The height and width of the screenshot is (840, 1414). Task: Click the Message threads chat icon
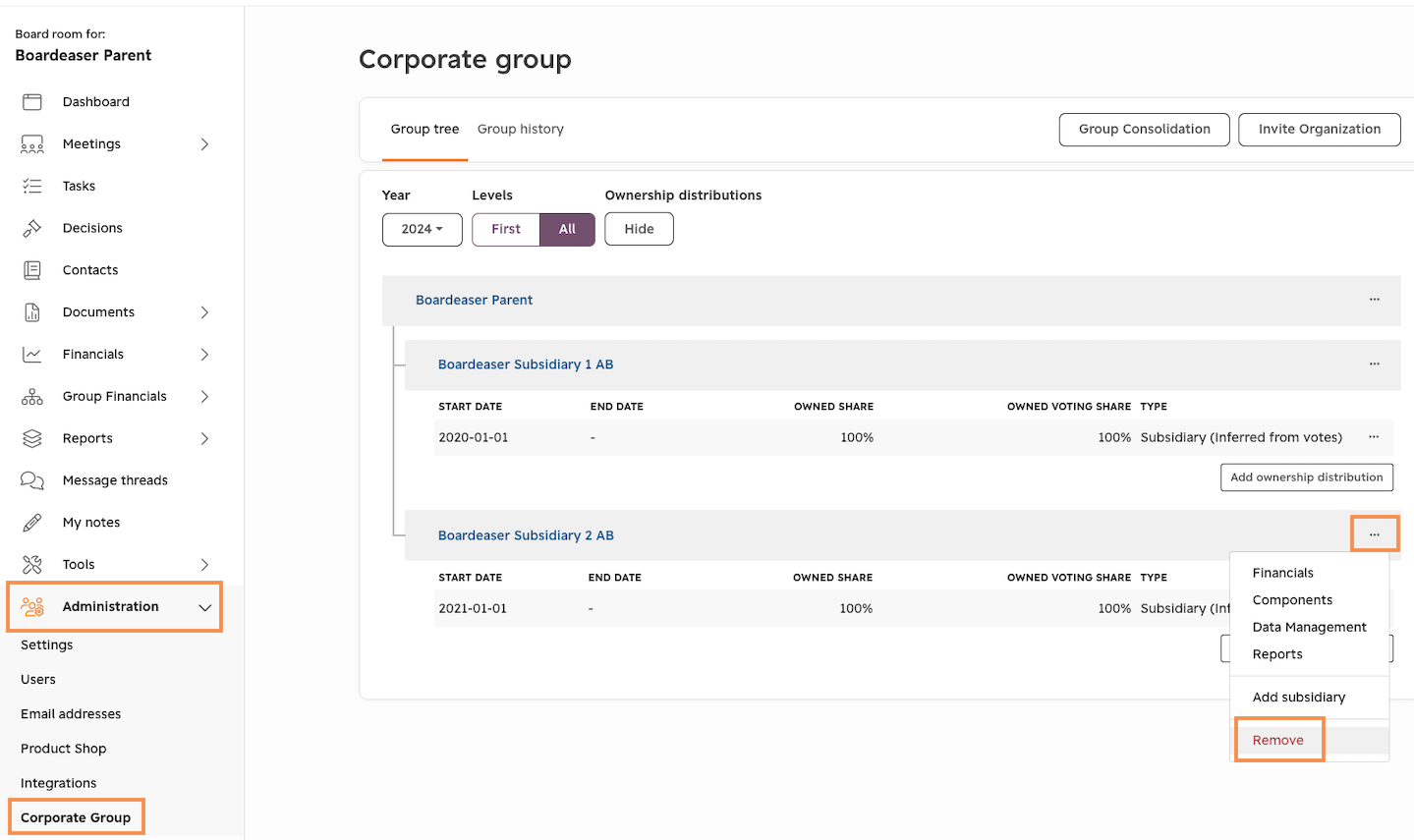click(32, 480)
